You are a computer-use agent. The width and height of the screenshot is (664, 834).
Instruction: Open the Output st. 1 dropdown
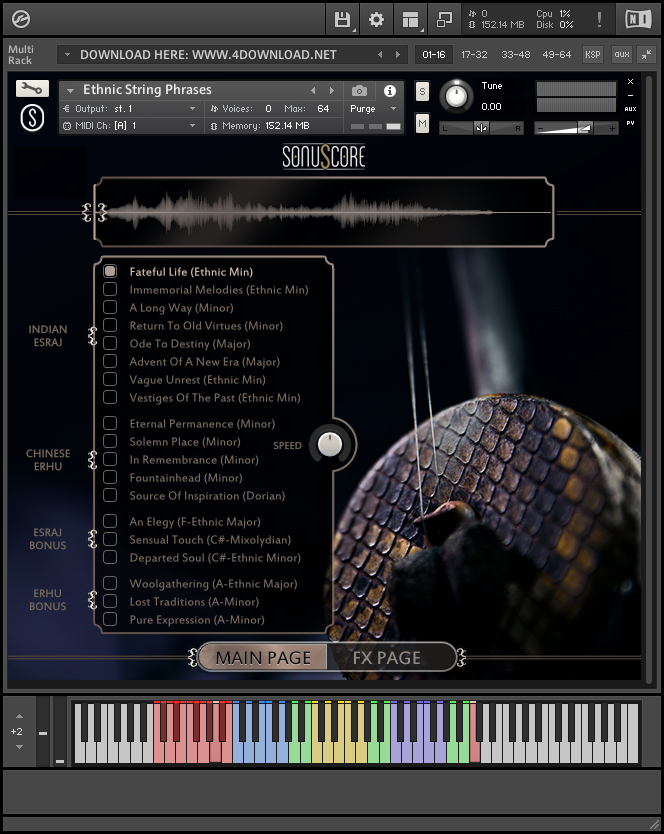[130, 109]
